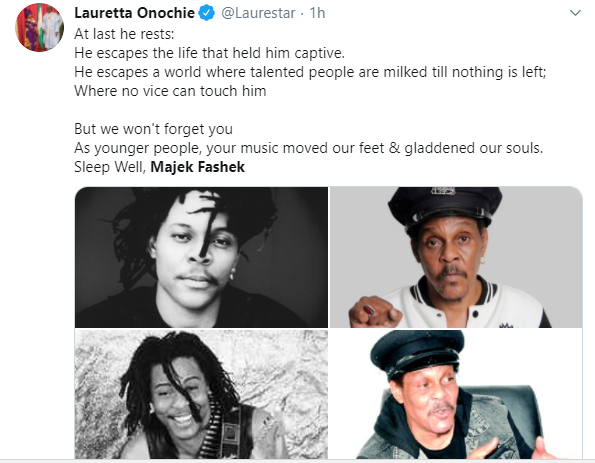The width and height of the screenshot is (595, 463).
Task: Click the blue verified badge icon
Action: pyautogui.click(x=207, y=13)
